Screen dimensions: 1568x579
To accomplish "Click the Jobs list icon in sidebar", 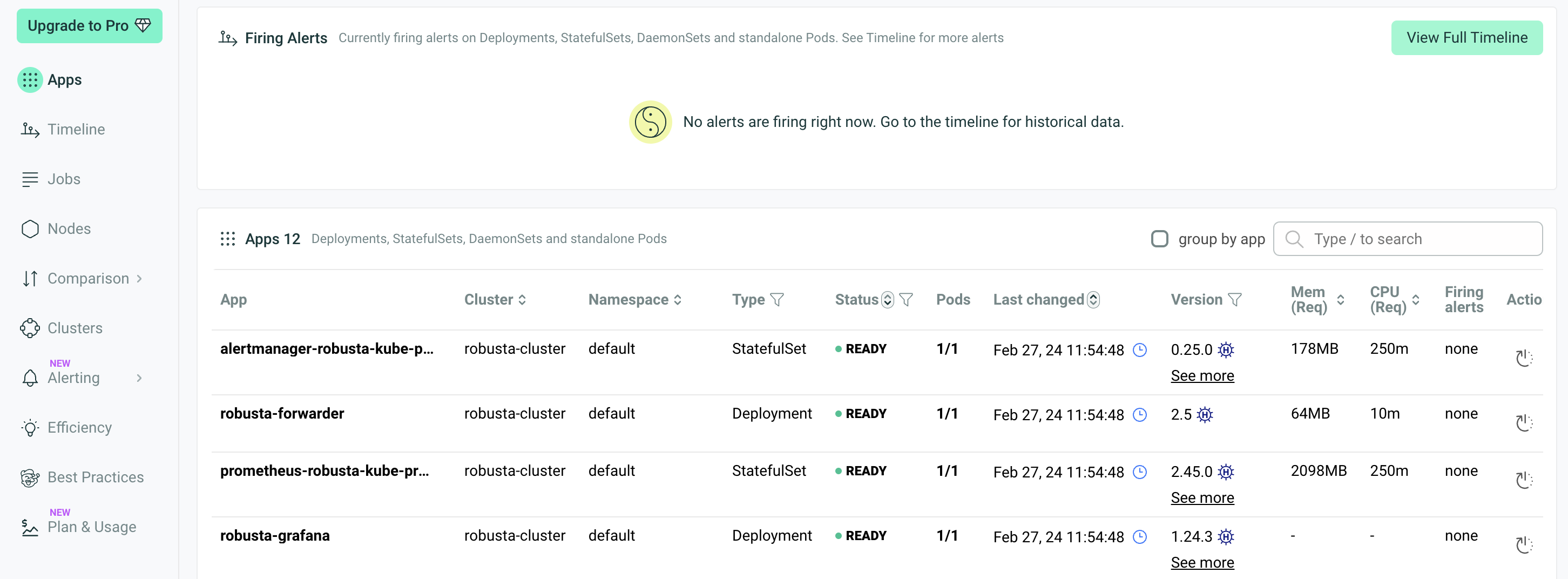I will 30,179.
